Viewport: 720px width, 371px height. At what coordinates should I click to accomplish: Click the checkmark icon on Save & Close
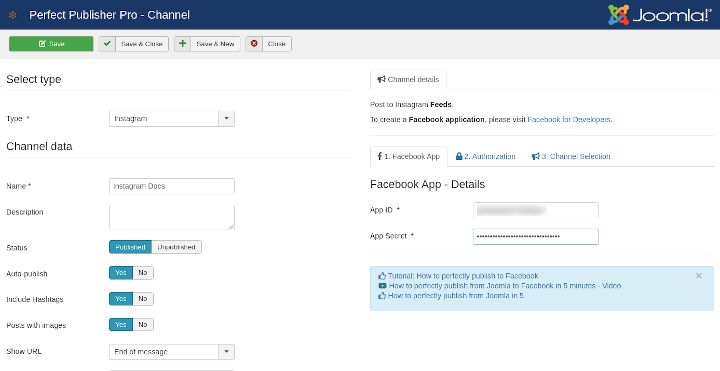click(107, 44)
